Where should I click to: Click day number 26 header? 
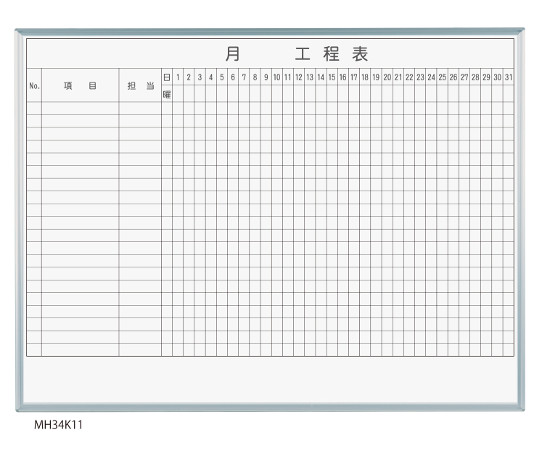453,77
